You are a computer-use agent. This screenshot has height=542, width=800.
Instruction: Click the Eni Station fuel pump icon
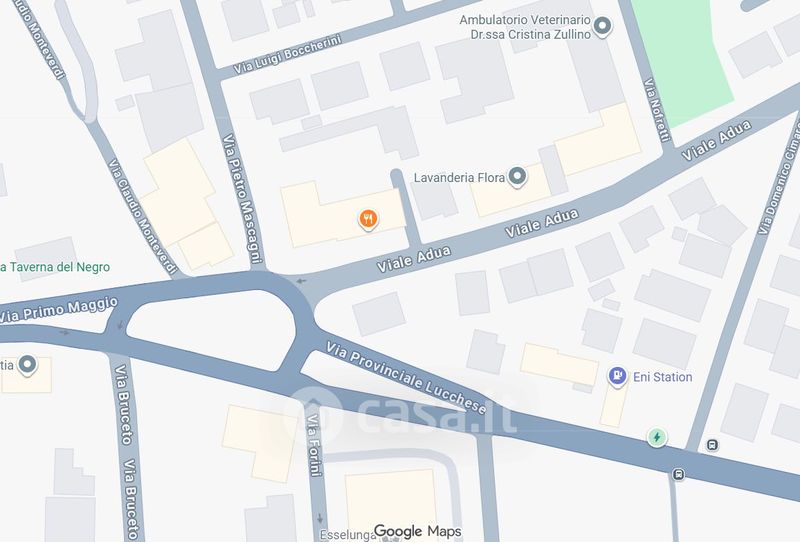pyautogui.click(x=617, y=377)
